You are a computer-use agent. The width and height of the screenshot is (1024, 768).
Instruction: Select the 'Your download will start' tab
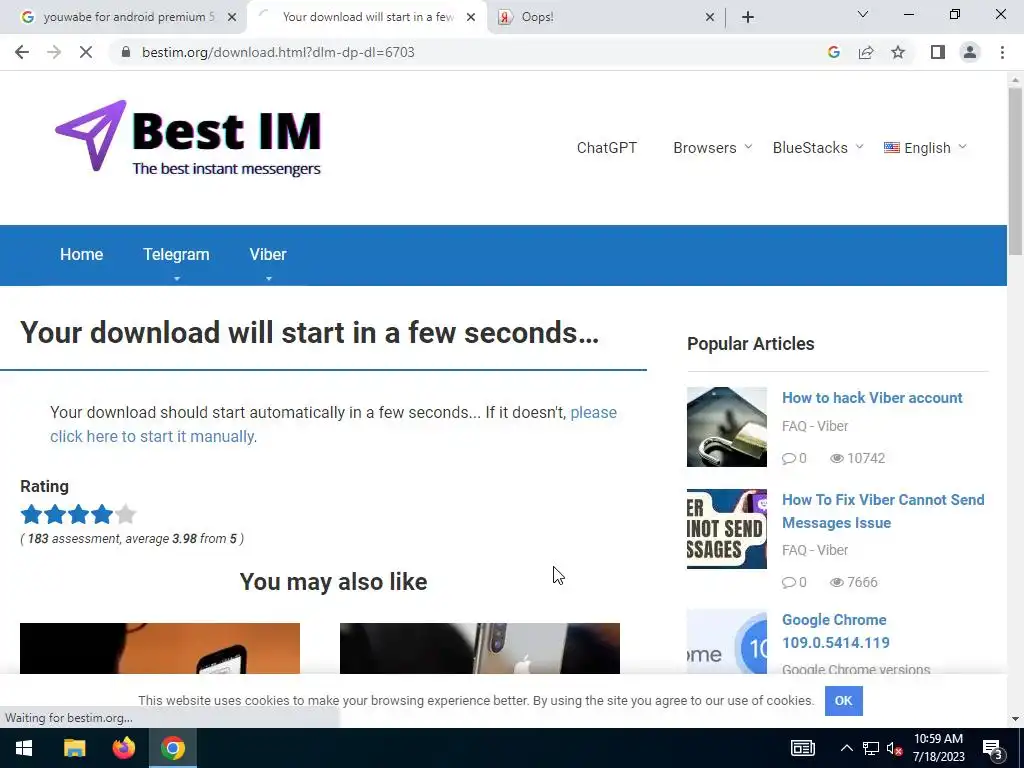click(x=367, y=17)
